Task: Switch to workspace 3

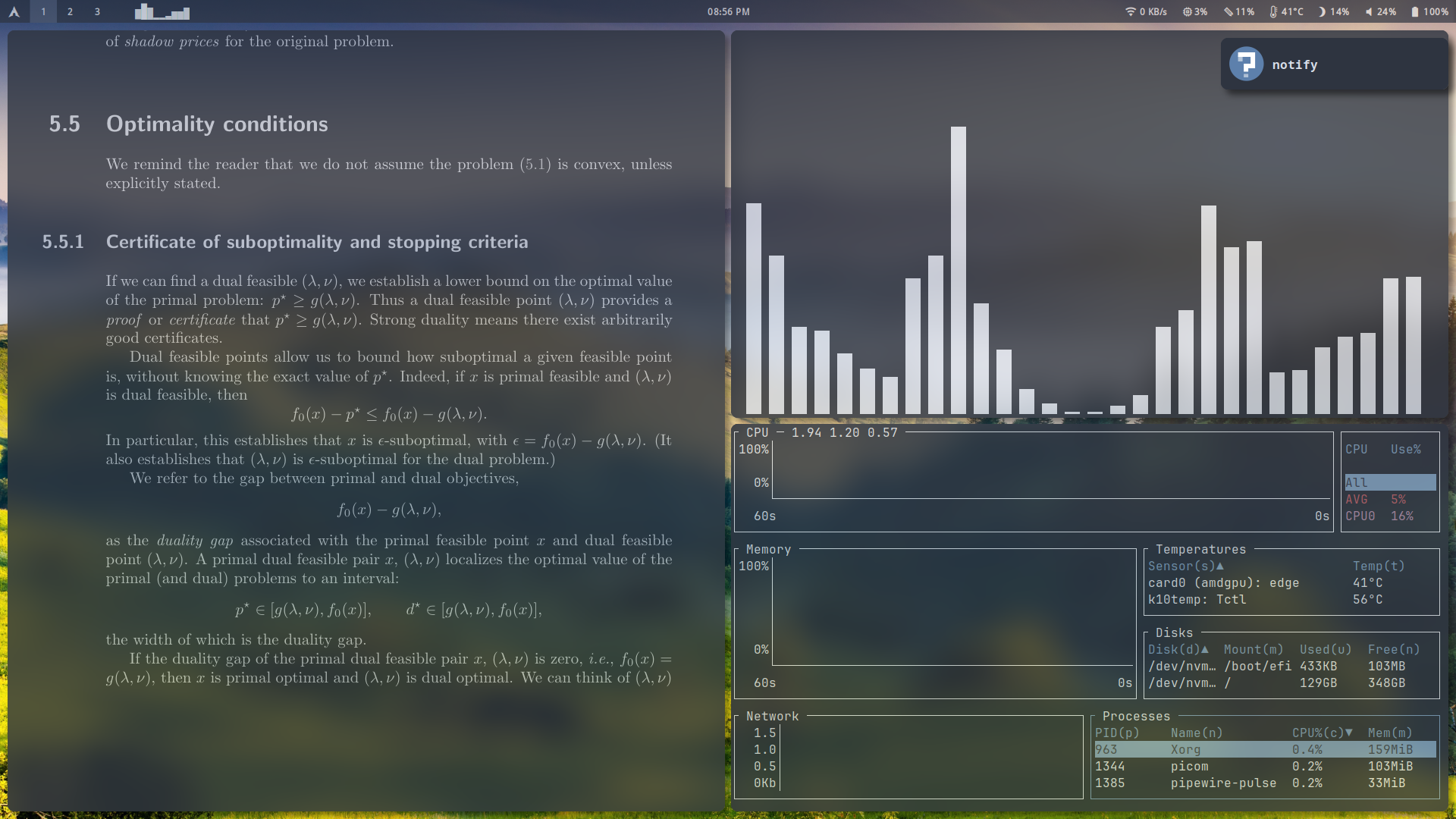Action: pos(97,11)
